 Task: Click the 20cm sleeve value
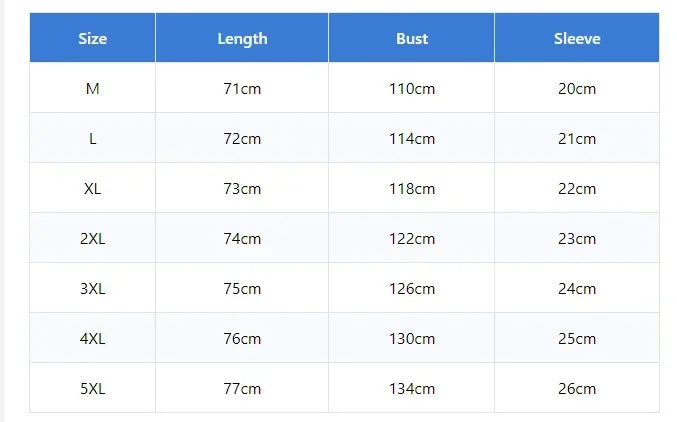pyautogui.click(x=577, y=88)
